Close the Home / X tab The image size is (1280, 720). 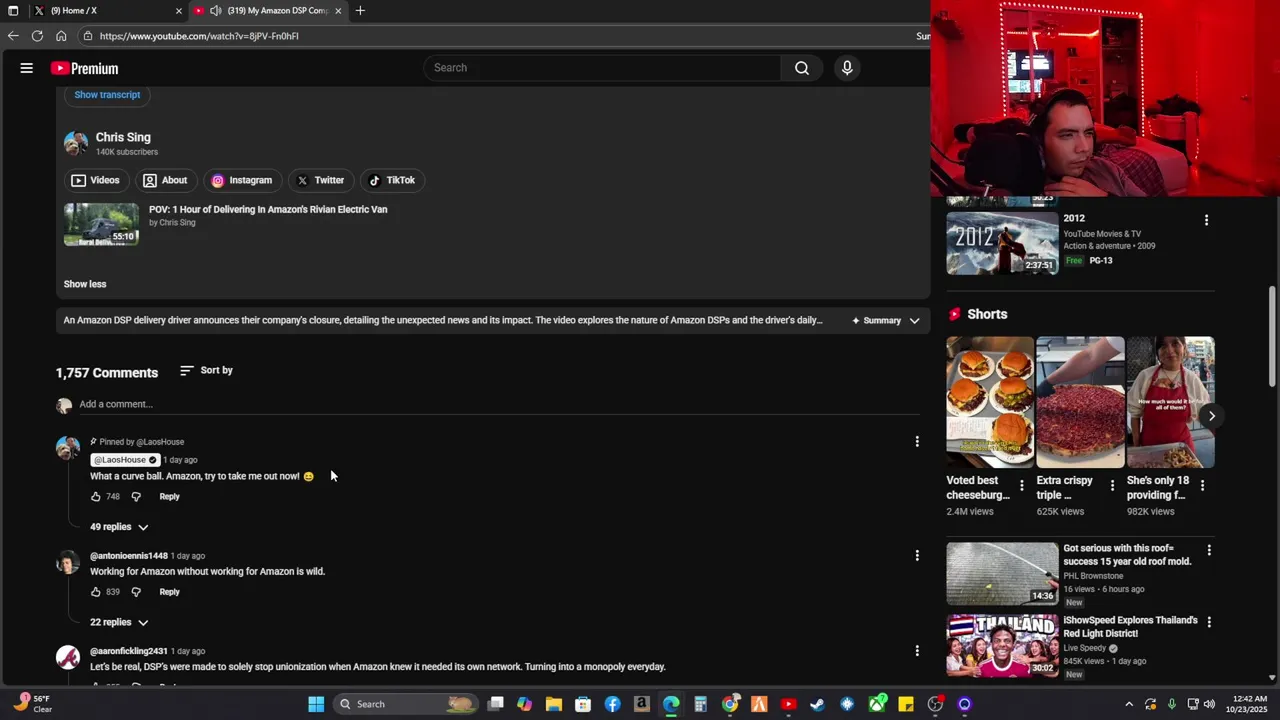179,11
